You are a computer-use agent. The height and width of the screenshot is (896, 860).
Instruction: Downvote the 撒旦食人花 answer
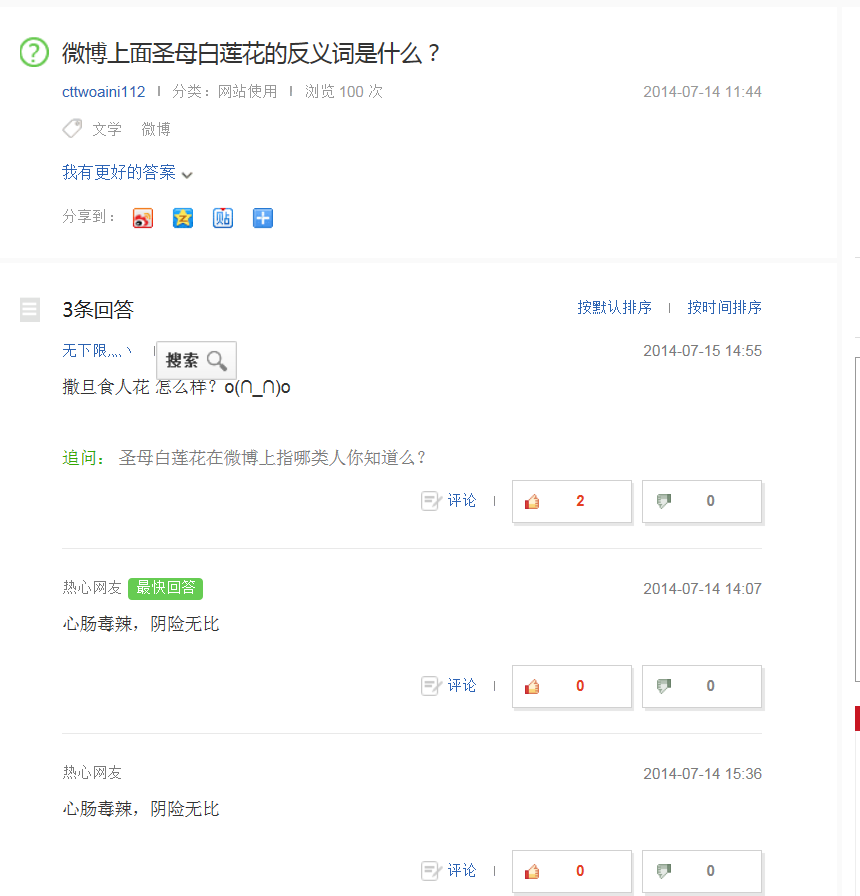click(702, 501)
